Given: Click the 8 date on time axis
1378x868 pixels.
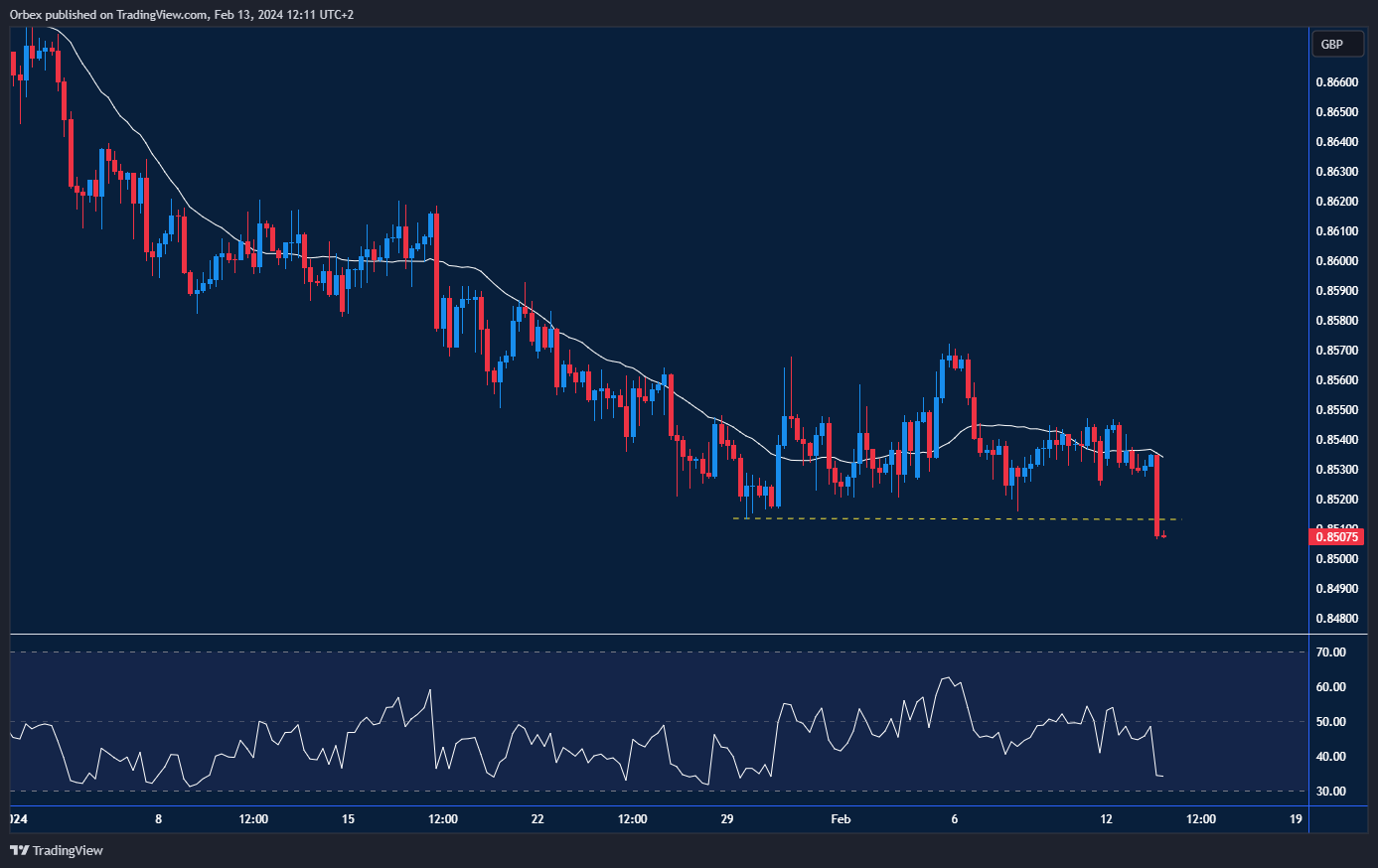Looking at the screenshot, I should (158, 819).
